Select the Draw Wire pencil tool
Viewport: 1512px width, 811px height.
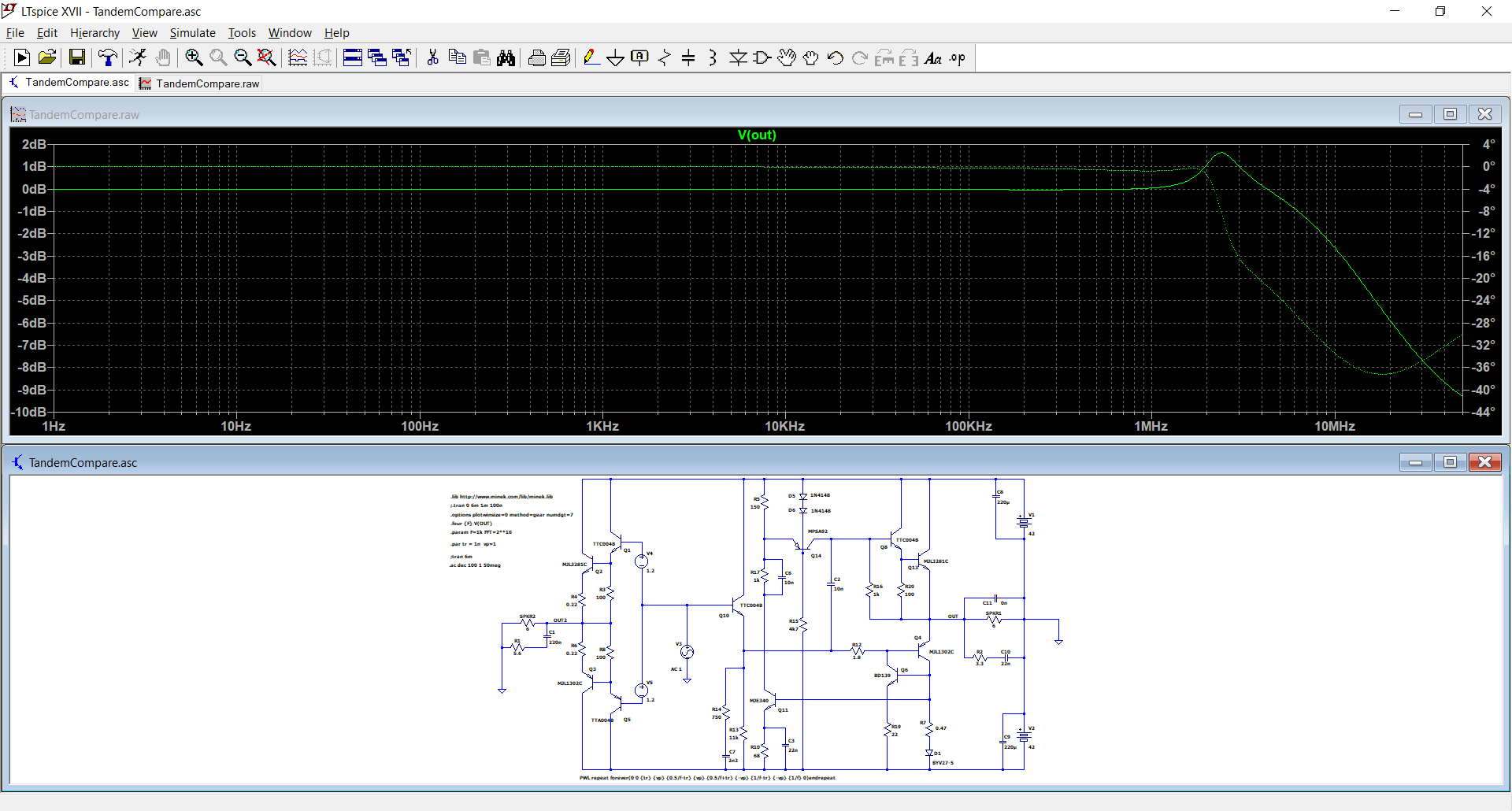(591, 57)
